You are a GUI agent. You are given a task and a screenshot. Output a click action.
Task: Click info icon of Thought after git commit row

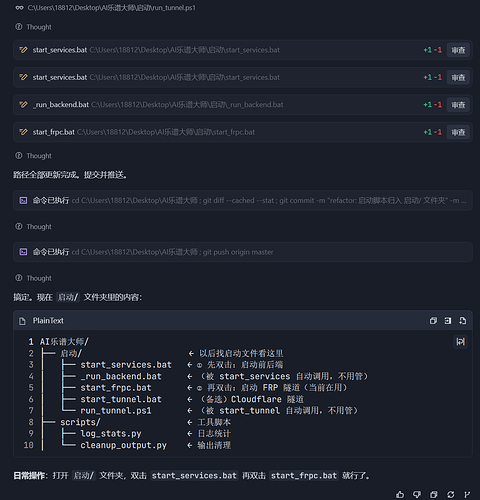tap(19, 226)
